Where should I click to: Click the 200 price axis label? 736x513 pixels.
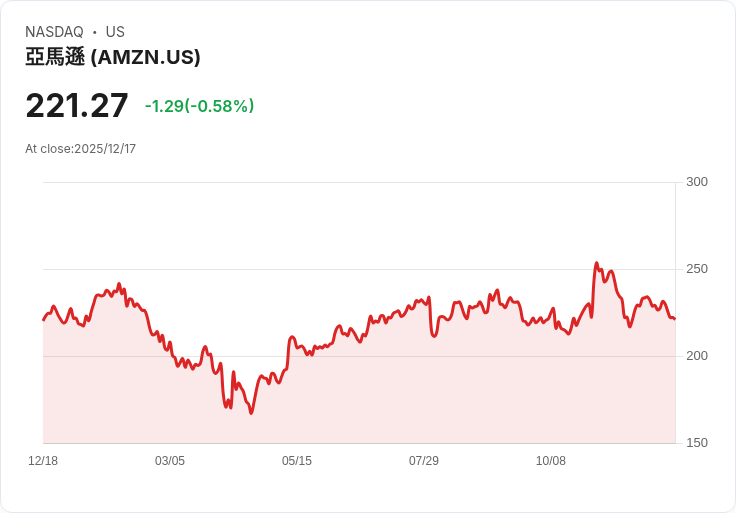697,356
